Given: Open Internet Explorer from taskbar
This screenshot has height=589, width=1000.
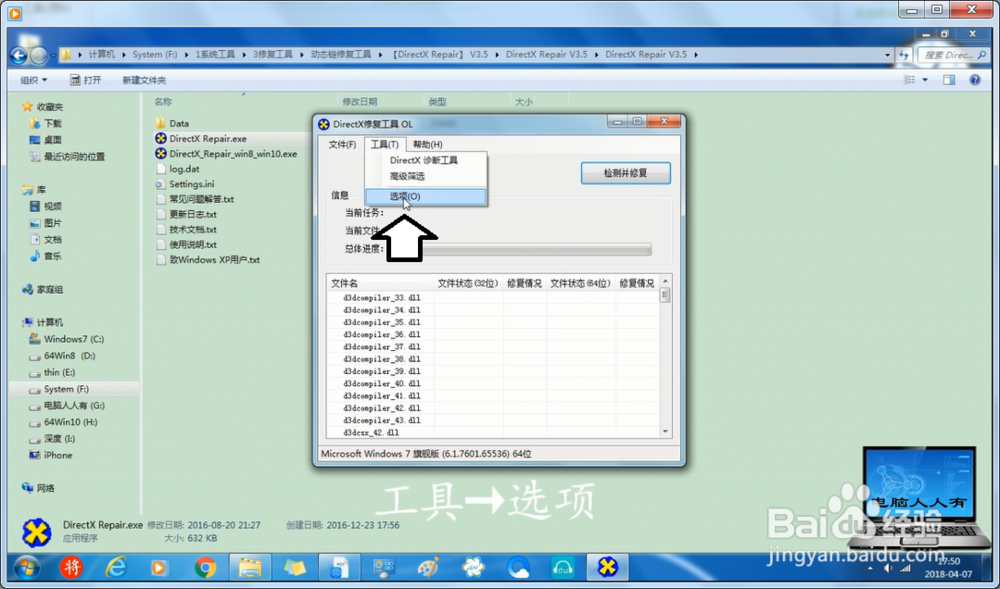Looking at the screenshot, I should pyautogui.click(x=116, y=567).
